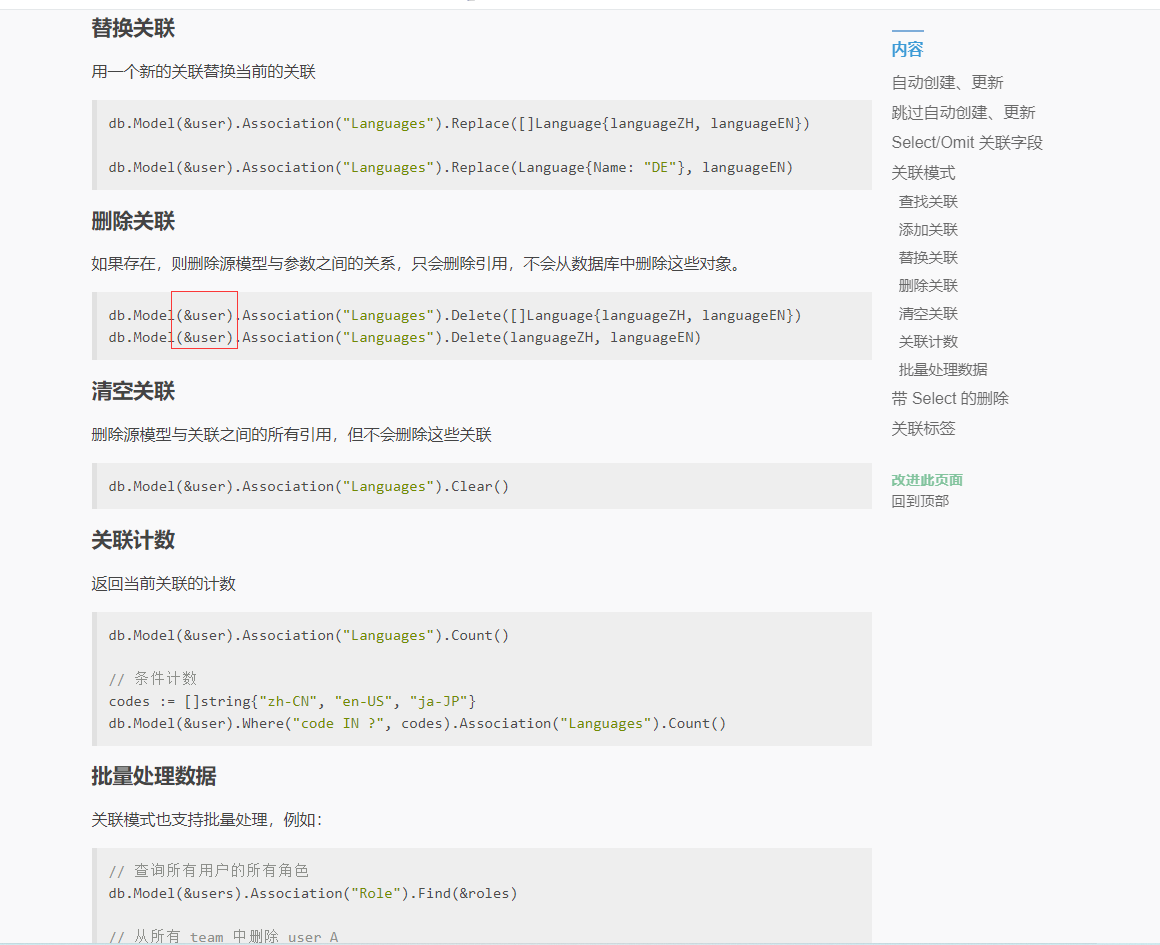Navigate to '删除关联' via sidebar link
Viewport: 1160px width, 945px height.
[928, 286]
